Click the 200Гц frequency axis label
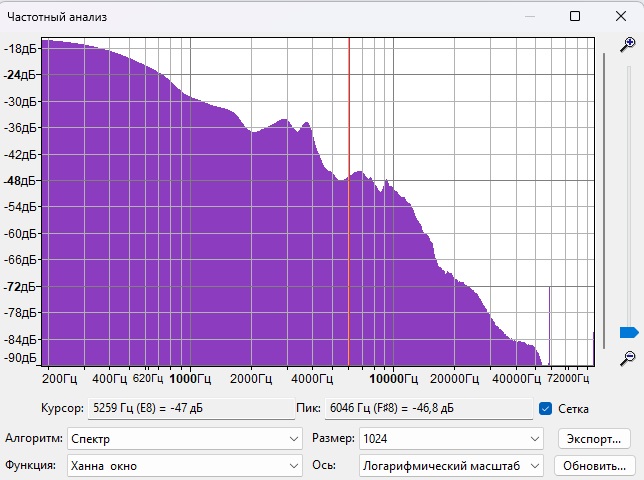 (x=60, y=379)
